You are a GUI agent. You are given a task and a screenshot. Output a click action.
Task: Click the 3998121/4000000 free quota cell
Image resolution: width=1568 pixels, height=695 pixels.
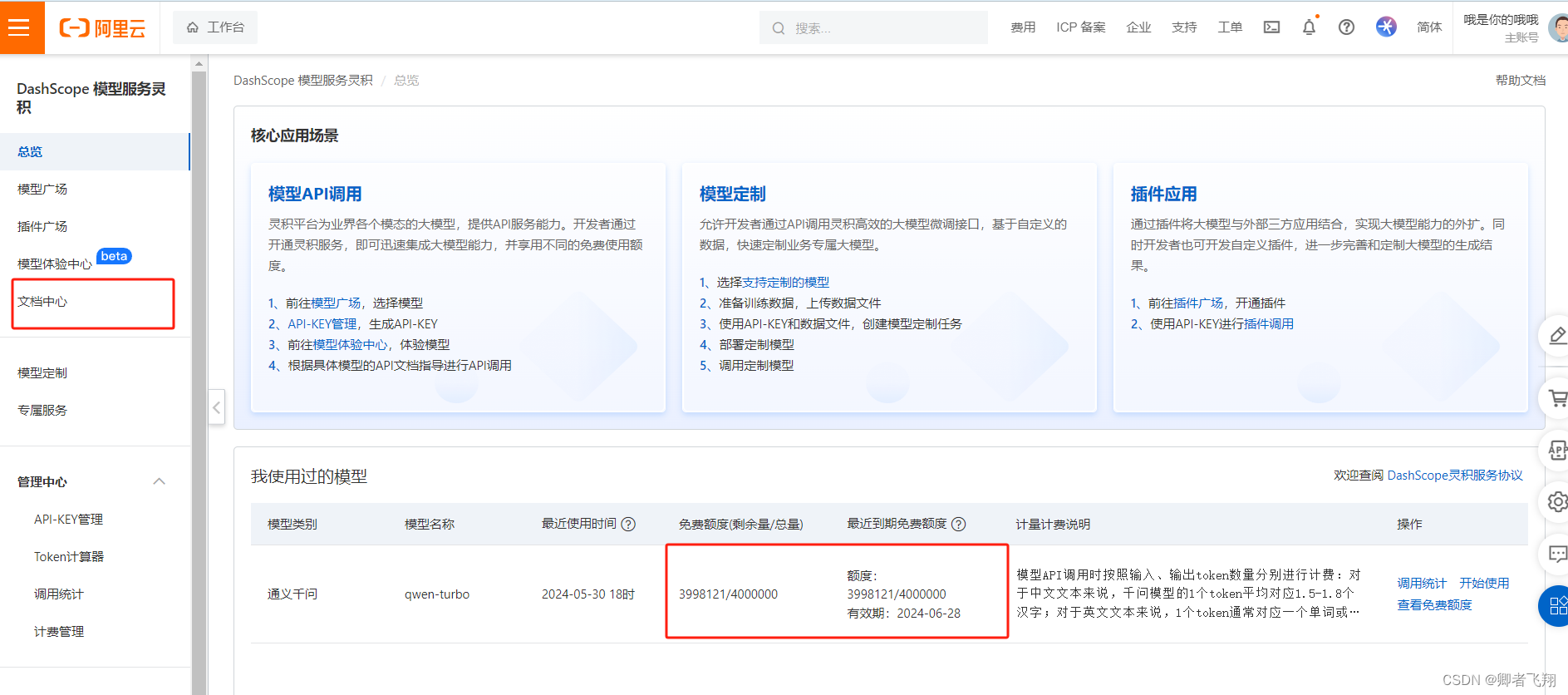(728, 594)
